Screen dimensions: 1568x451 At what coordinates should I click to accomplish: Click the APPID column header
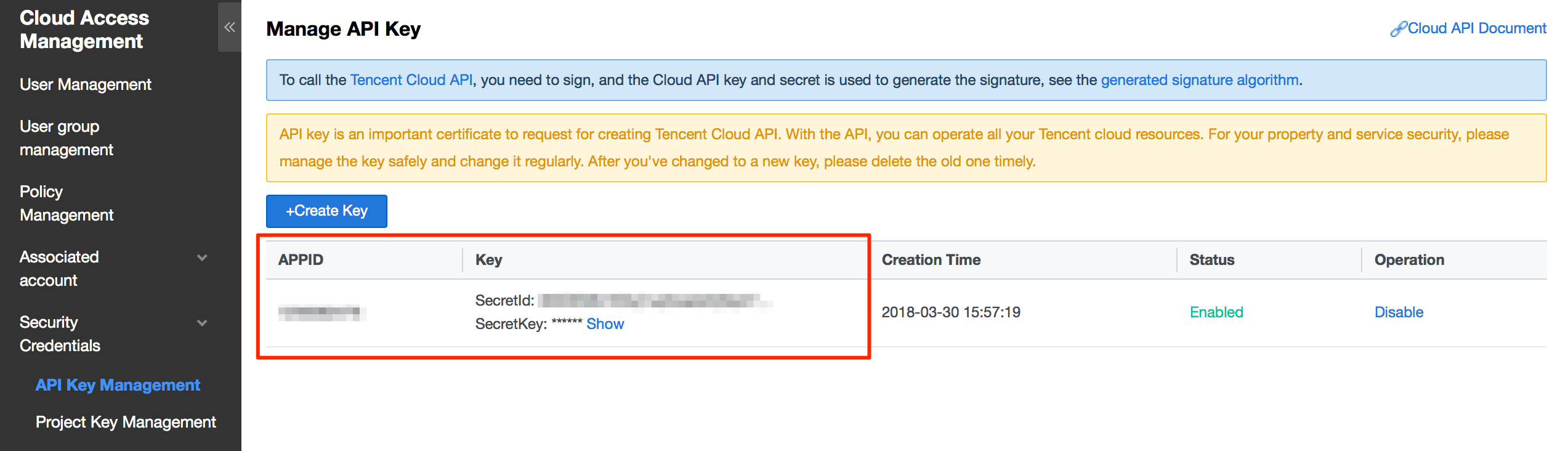(x=301, y=260)
